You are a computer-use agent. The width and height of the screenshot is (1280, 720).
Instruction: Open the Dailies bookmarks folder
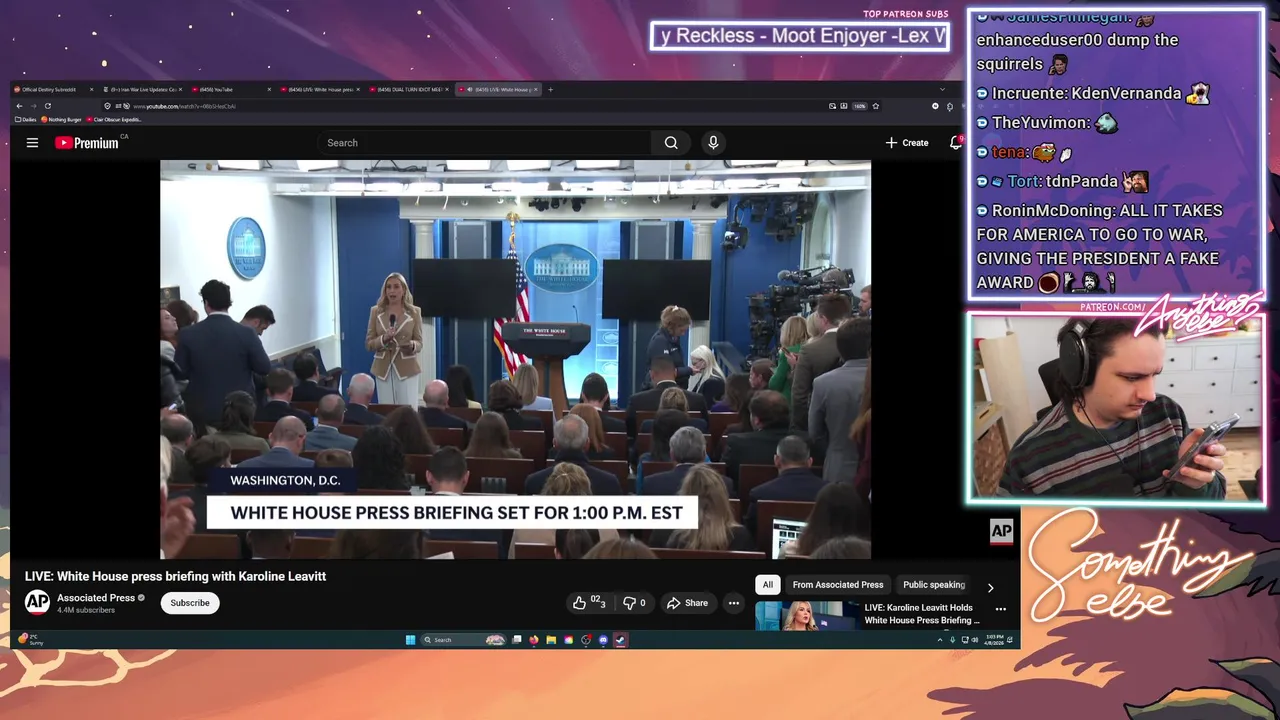click(x=26, y=119)
